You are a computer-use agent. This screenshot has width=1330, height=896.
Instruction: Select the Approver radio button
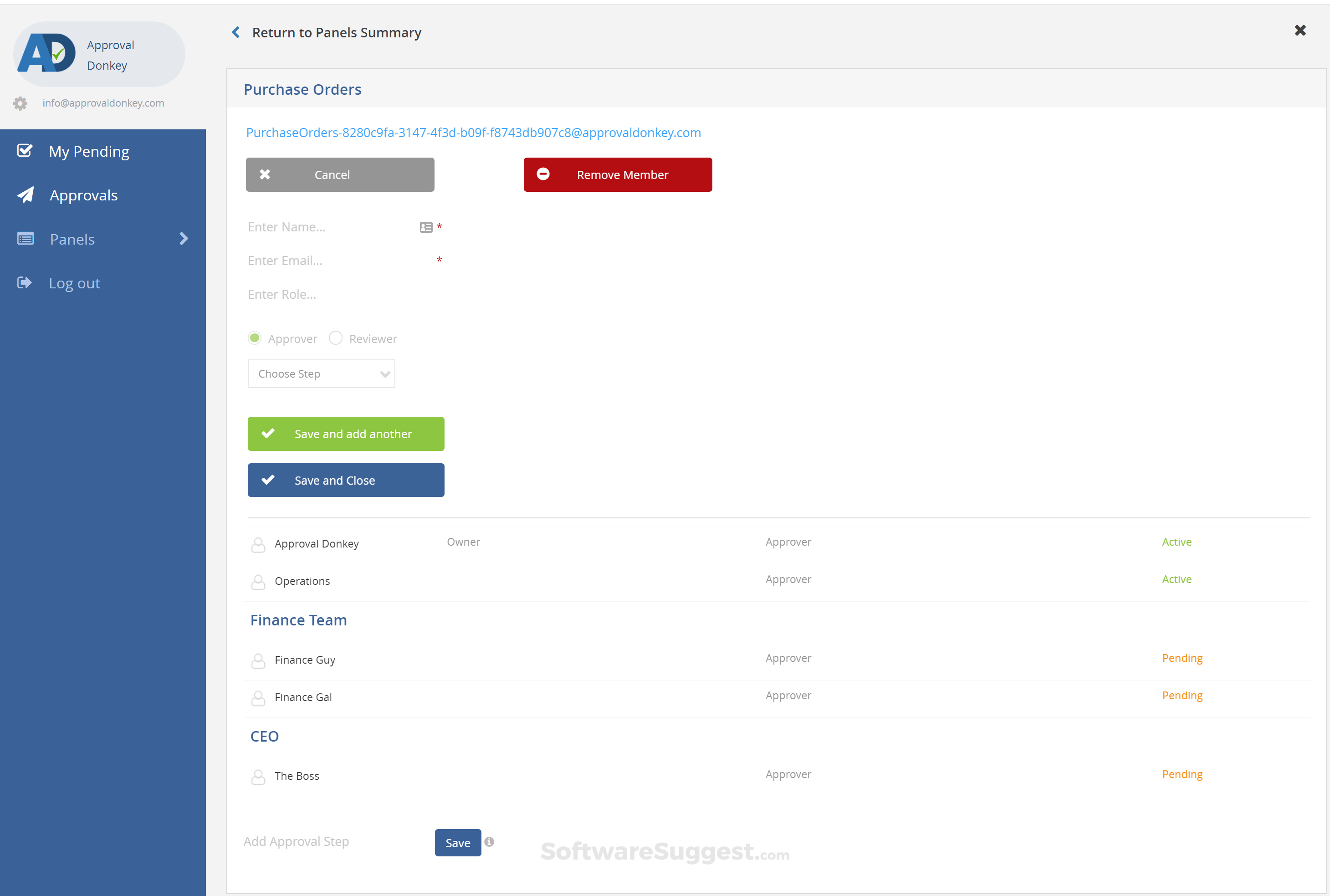pyautogui.click(x=255, y=338)
